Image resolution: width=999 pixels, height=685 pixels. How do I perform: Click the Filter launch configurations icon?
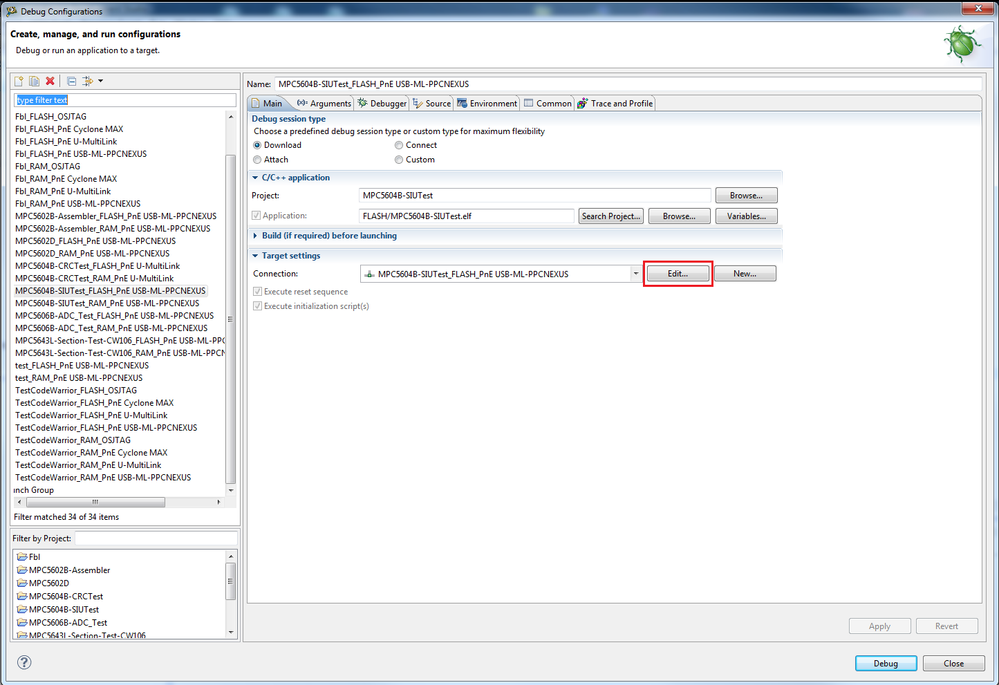coord(88,81)
